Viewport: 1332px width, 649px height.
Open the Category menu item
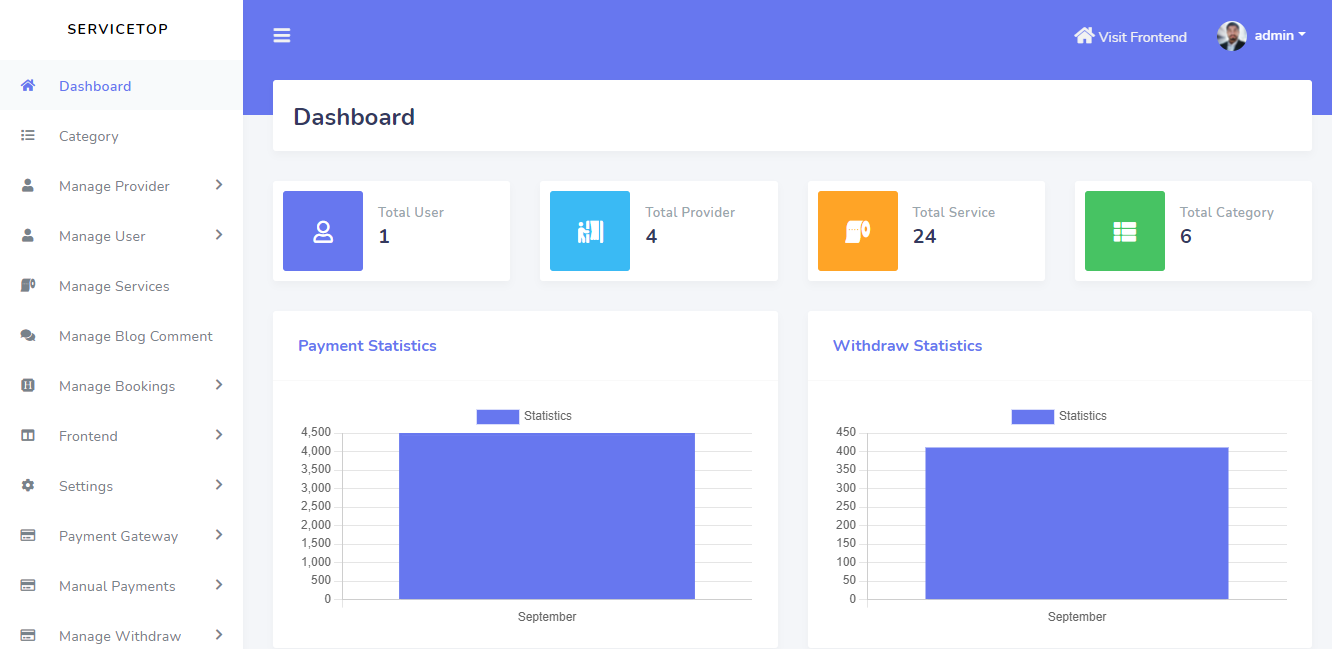(x=89, y=136)
